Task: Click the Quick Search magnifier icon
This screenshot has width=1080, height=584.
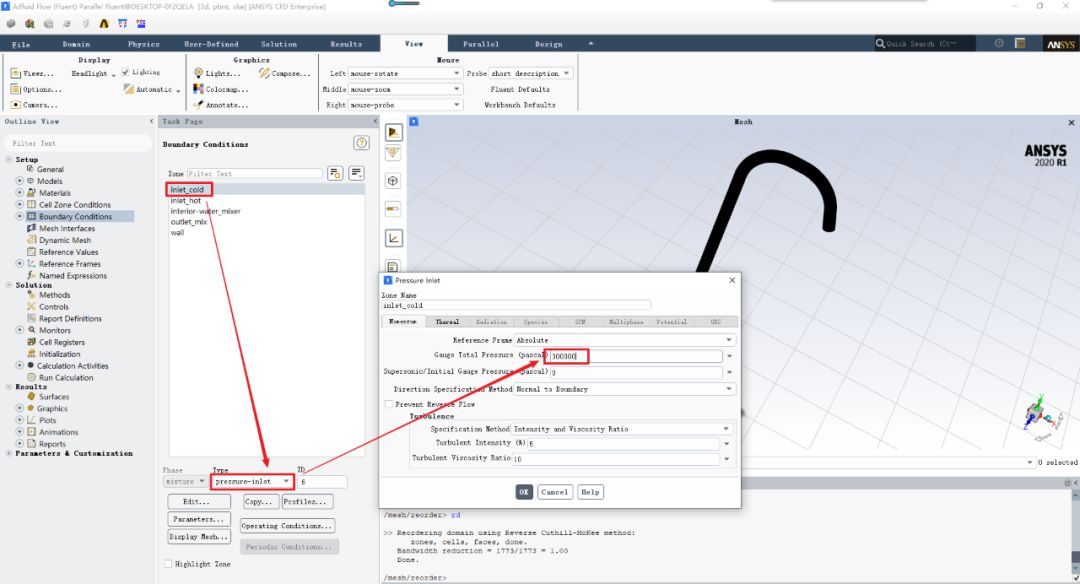Action: click(x=880, y=43)
